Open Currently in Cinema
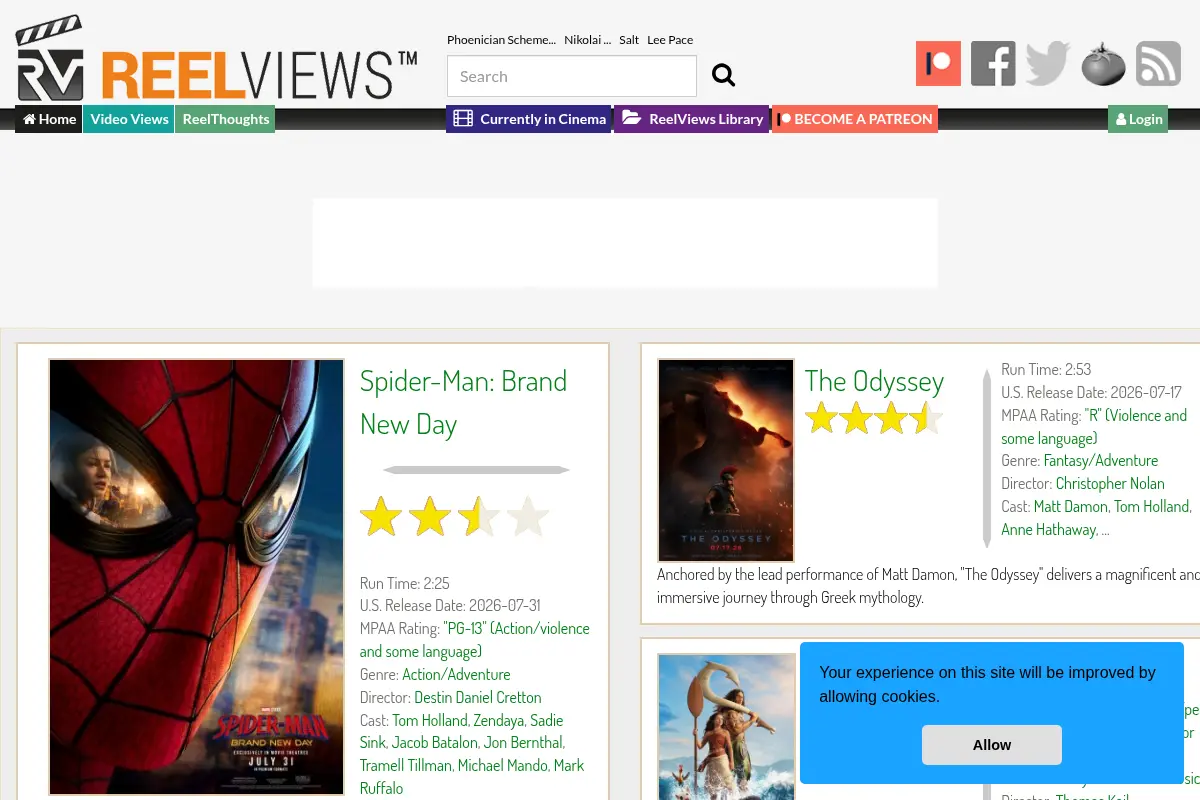This screenshot has width=1200, height=800. click(529, 119)
